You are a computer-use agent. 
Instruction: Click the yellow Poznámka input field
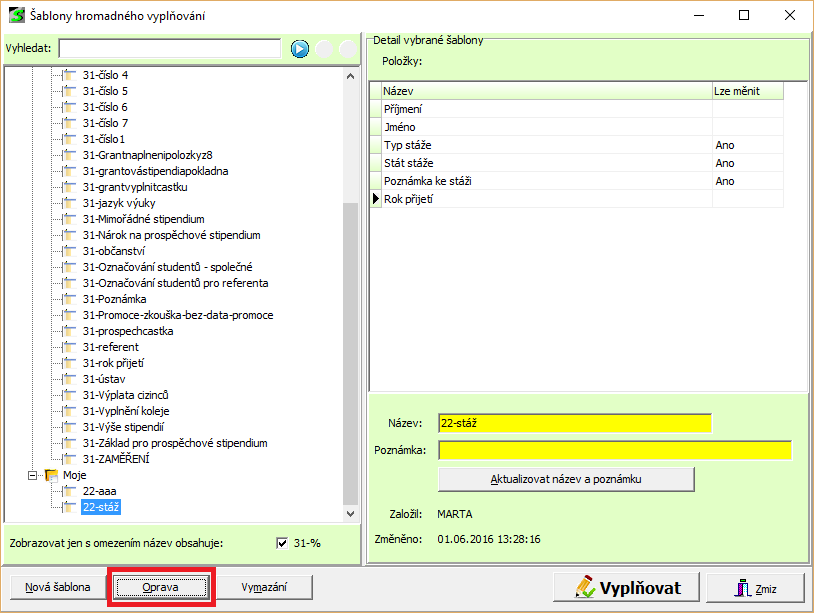point(614,450)
